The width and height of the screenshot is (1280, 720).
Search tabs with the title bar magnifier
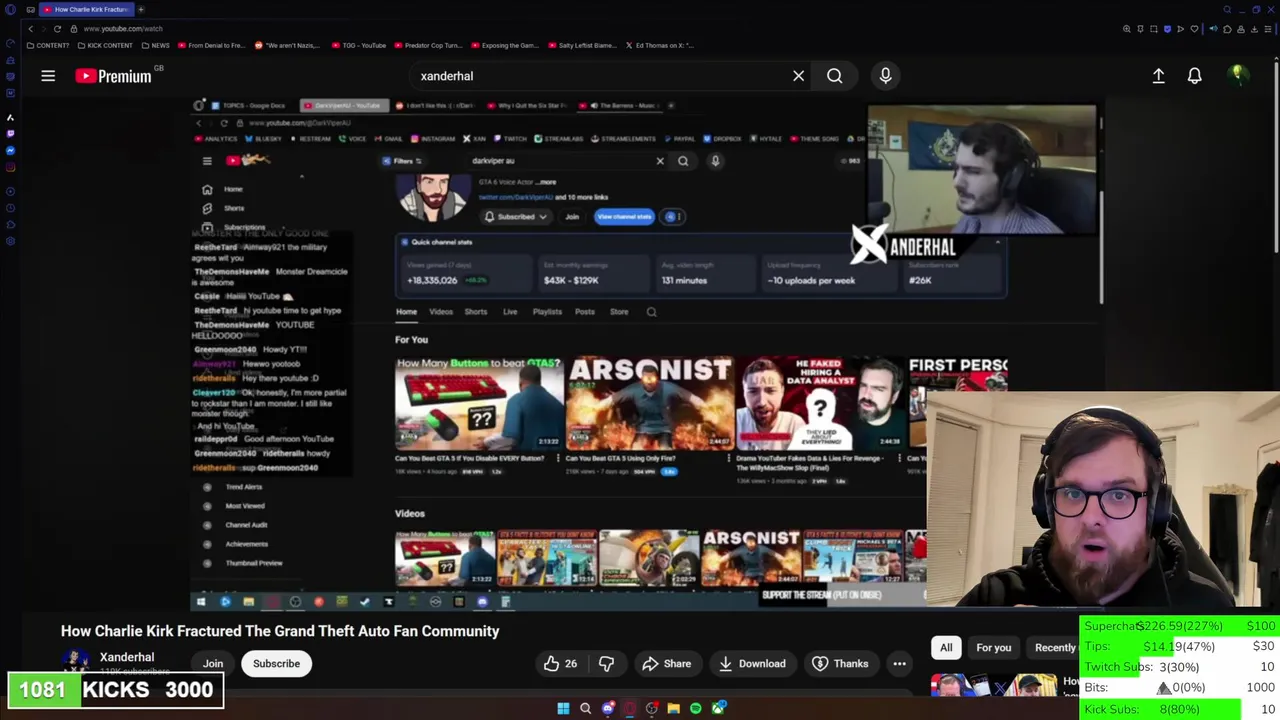click(1227, 10)
